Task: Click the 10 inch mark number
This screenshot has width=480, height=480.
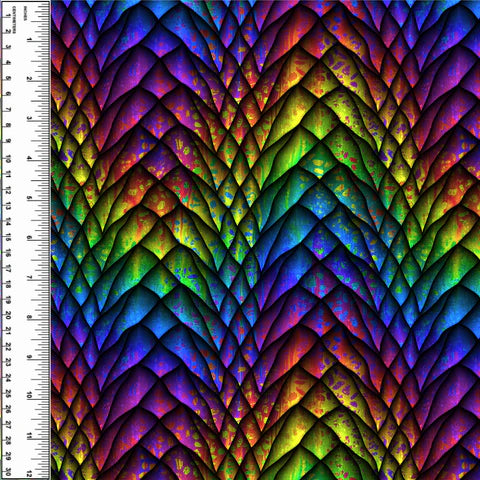Action: [29, 395]
